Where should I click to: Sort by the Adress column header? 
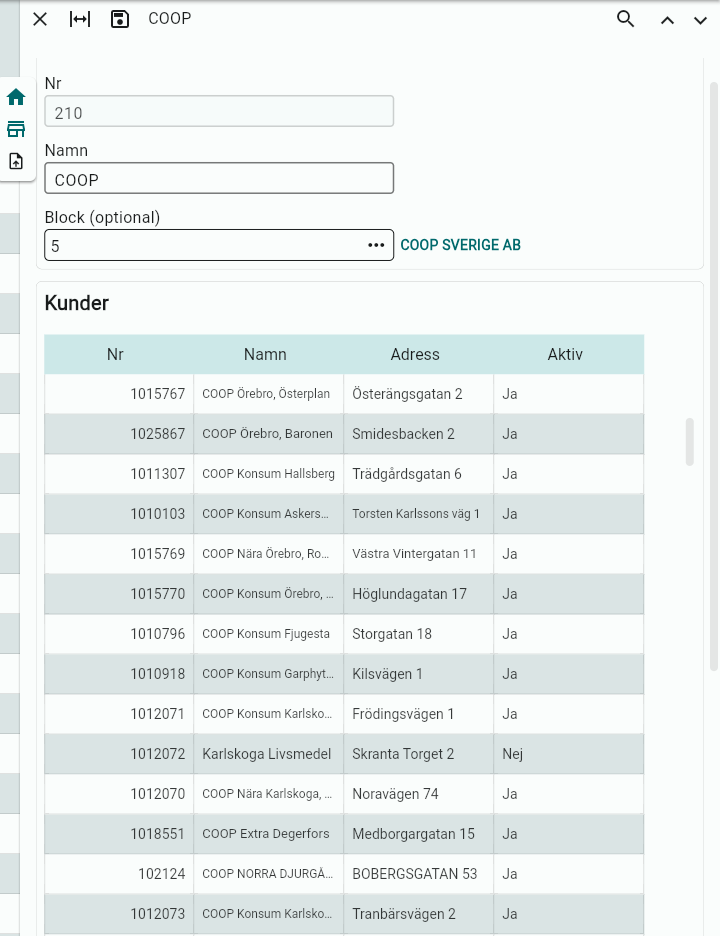[x=415, y=355]
